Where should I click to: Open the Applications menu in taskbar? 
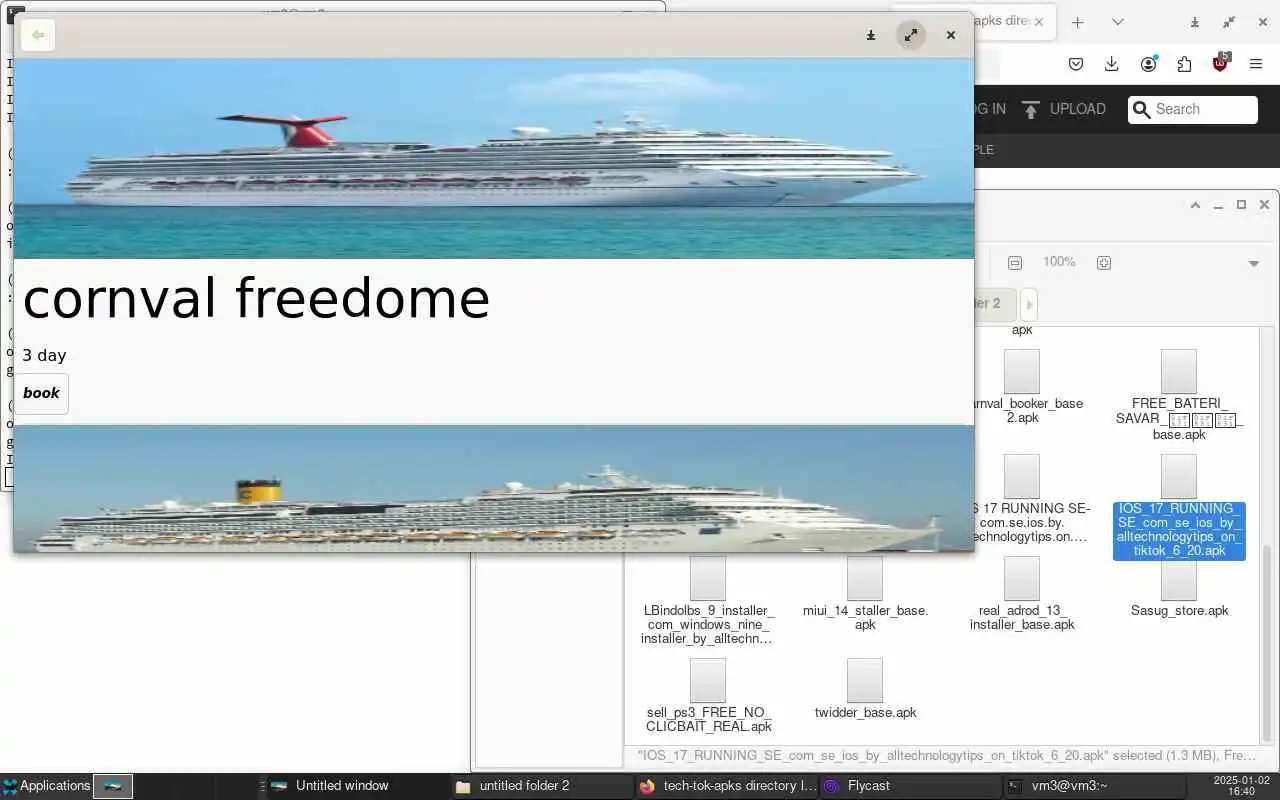coord(46,786)
